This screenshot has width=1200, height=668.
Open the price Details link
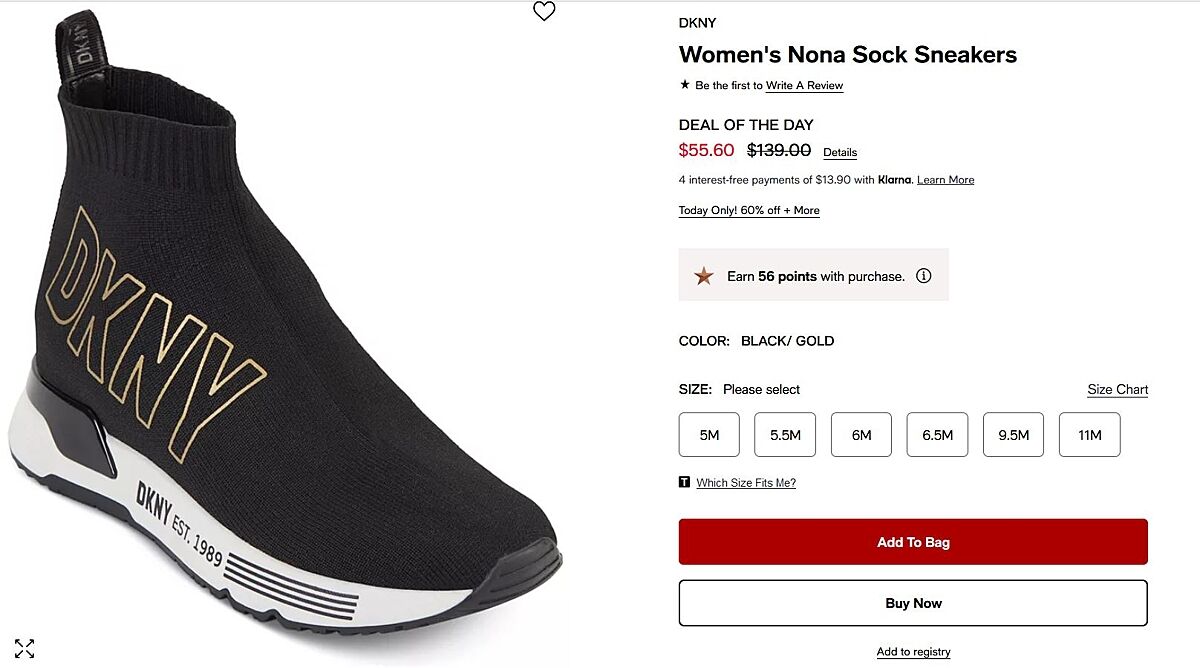coord(840,153)
